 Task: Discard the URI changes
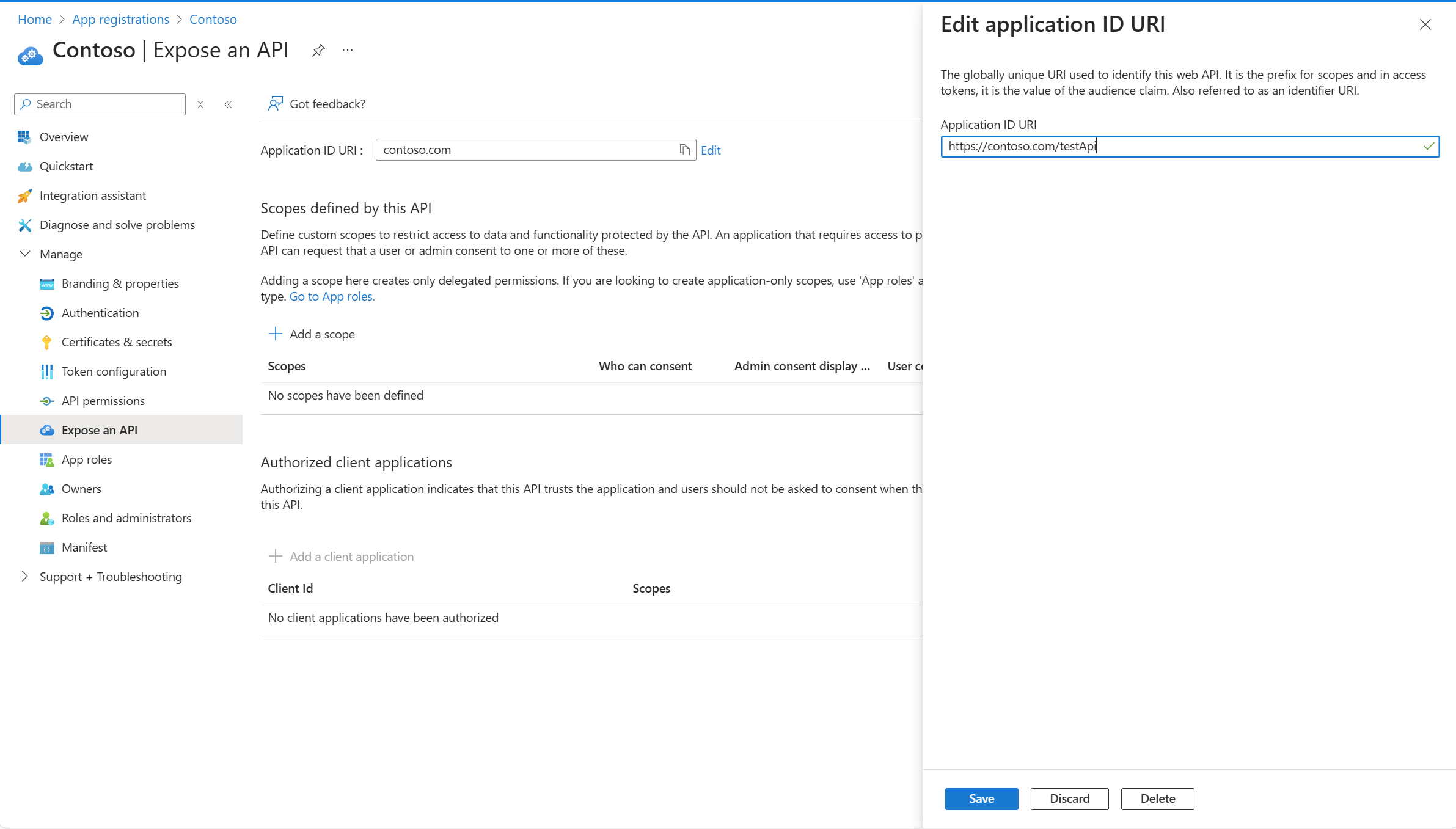[1069, 799]
